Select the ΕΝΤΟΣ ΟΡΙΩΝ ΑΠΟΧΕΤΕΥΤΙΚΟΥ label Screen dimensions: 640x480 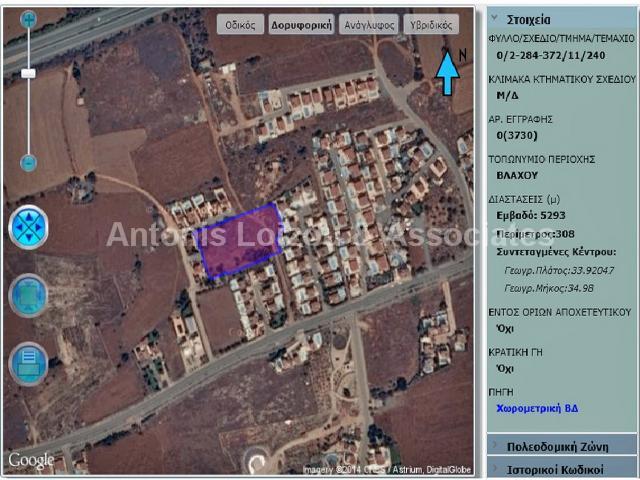pos(560,312)
